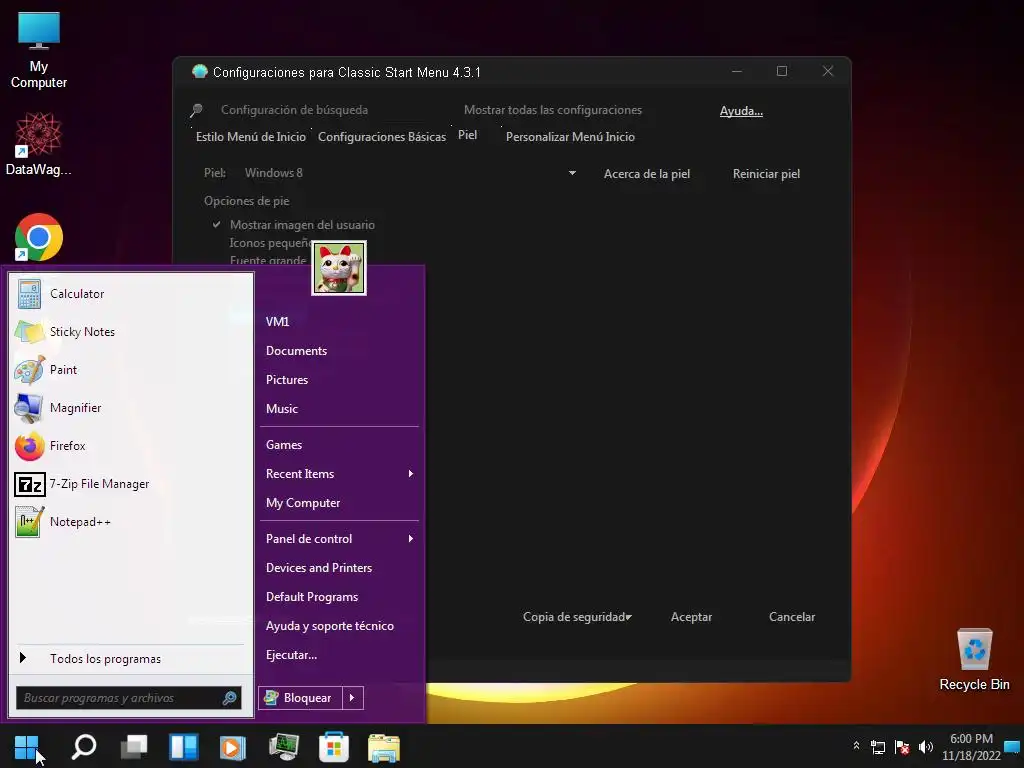Open the Widgets taskbar icon
This screenshot has height=768, width=1024.
pos(184,747)
